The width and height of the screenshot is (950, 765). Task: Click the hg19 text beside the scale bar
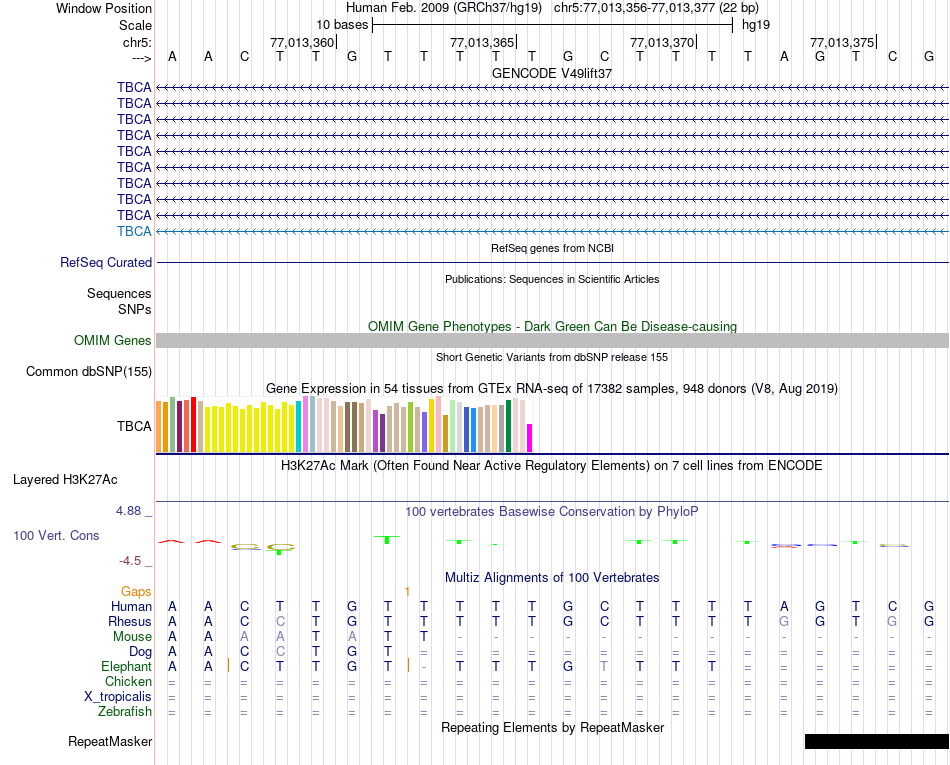tap(756, 25)
